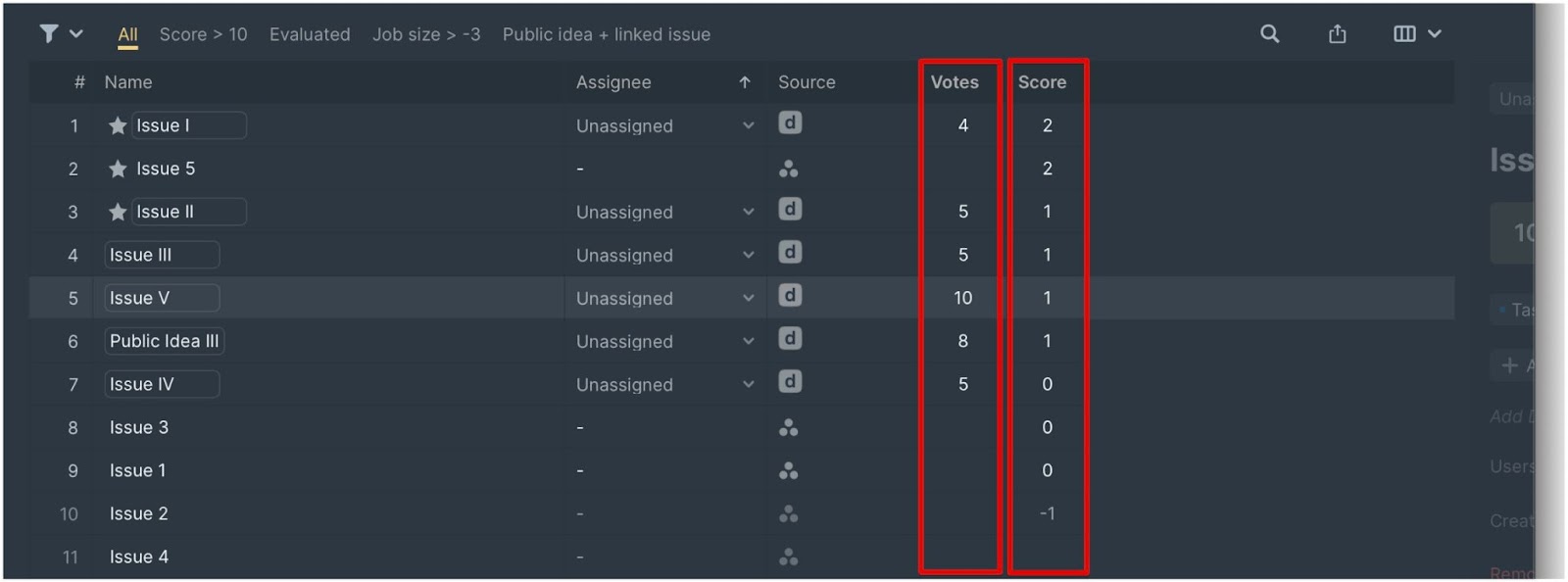Click the 'd' source icon for Public Idea III

(790, 339)
